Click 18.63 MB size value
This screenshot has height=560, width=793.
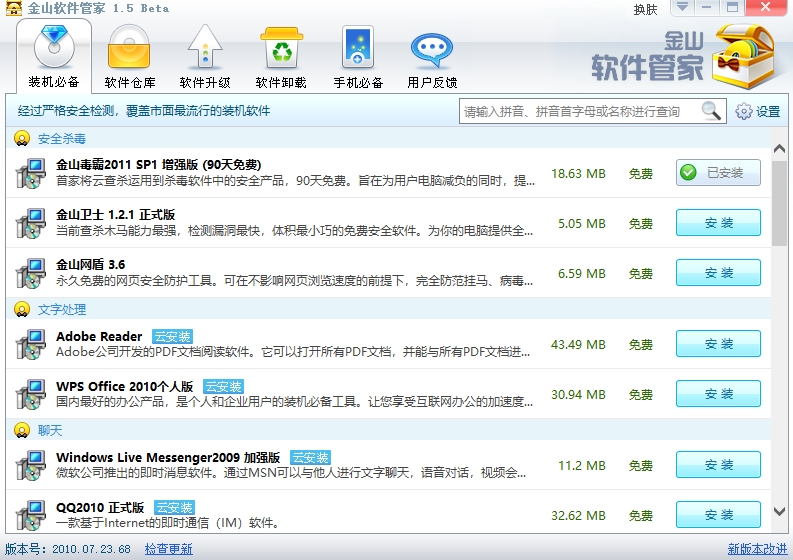tap(578, 174)
